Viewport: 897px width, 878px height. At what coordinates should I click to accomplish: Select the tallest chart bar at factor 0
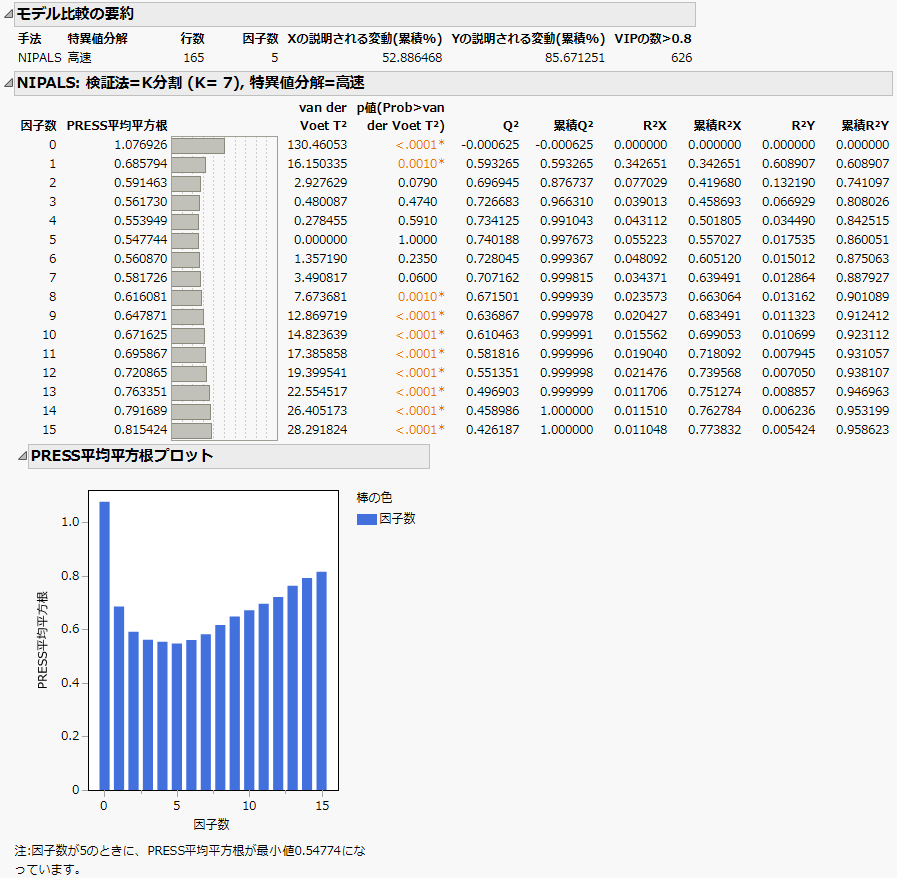[x=104, y=645]
